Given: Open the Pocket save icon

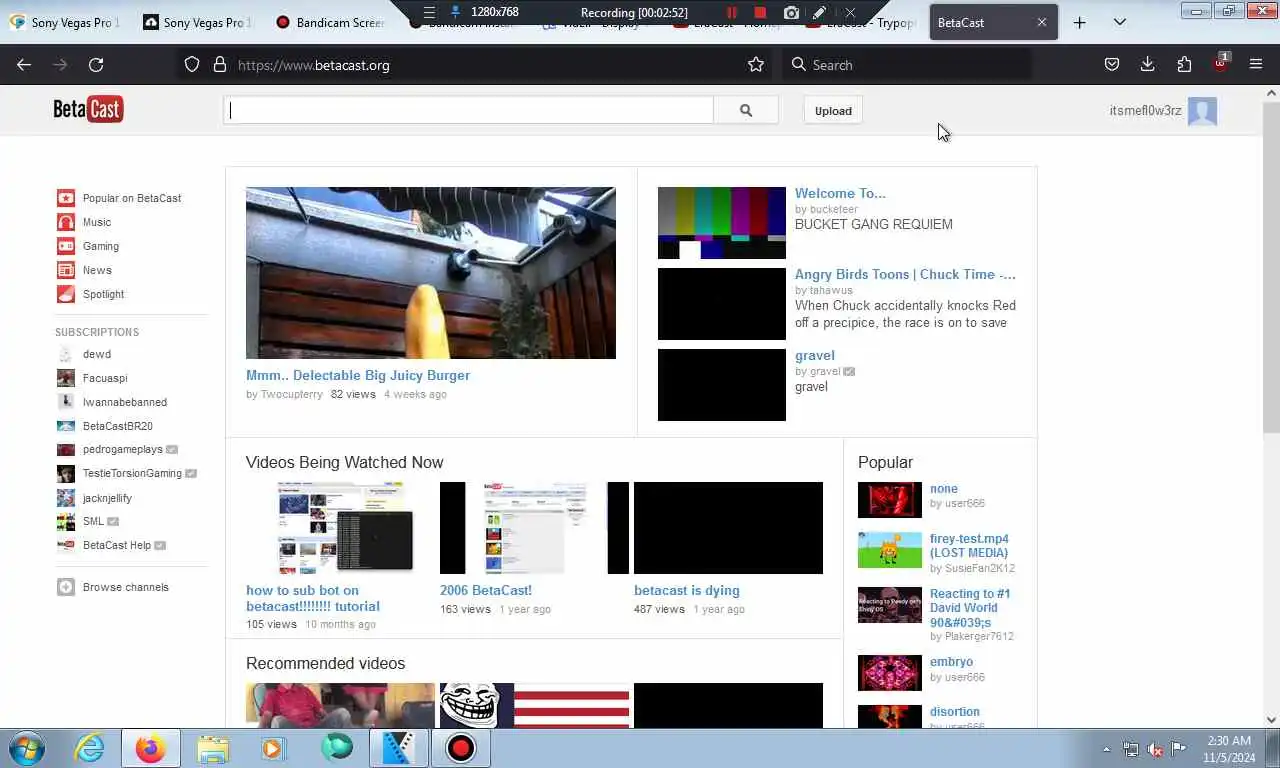Looking at the screenshot, I should (x=1111, y=64).
